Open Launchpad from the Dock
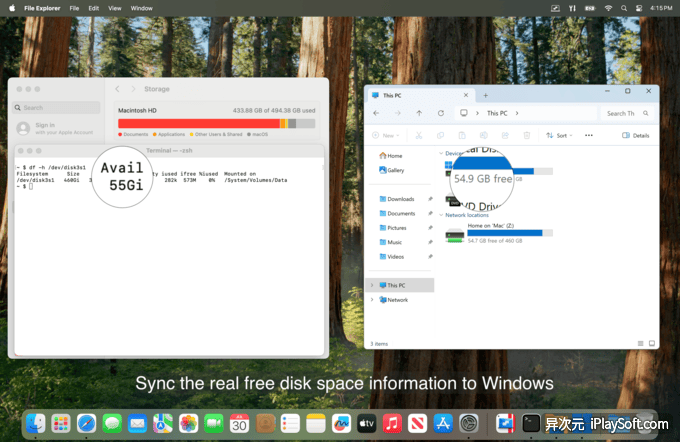The height and width of the screenshot is (442, 680). 61,423
